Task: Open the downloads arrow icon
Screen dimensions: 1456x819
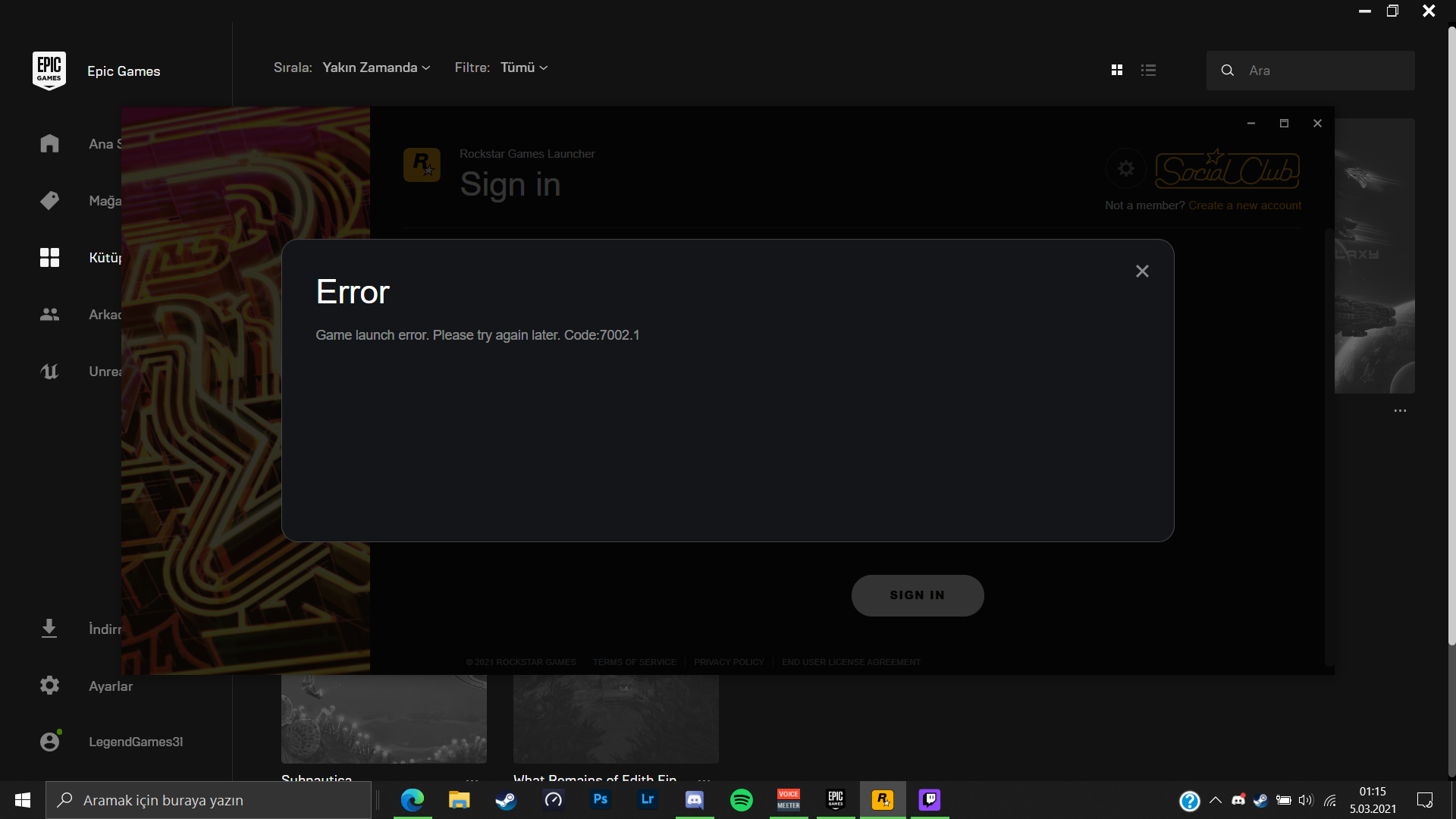Action: pyautogui.click(x=49, y=629)
